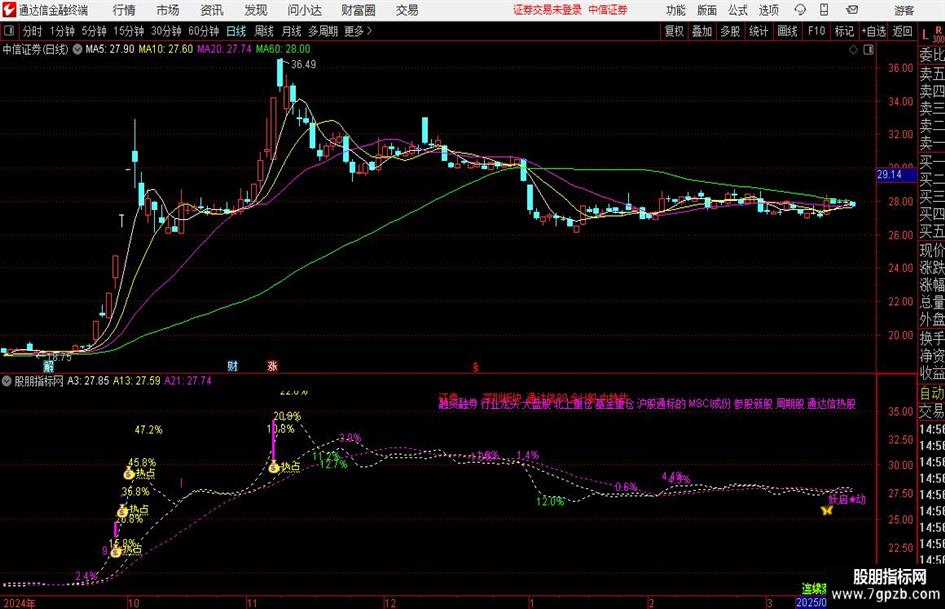Open the 功能 menu
The width and height of the screenshot is (945, 609).
[x=676, y=10]
